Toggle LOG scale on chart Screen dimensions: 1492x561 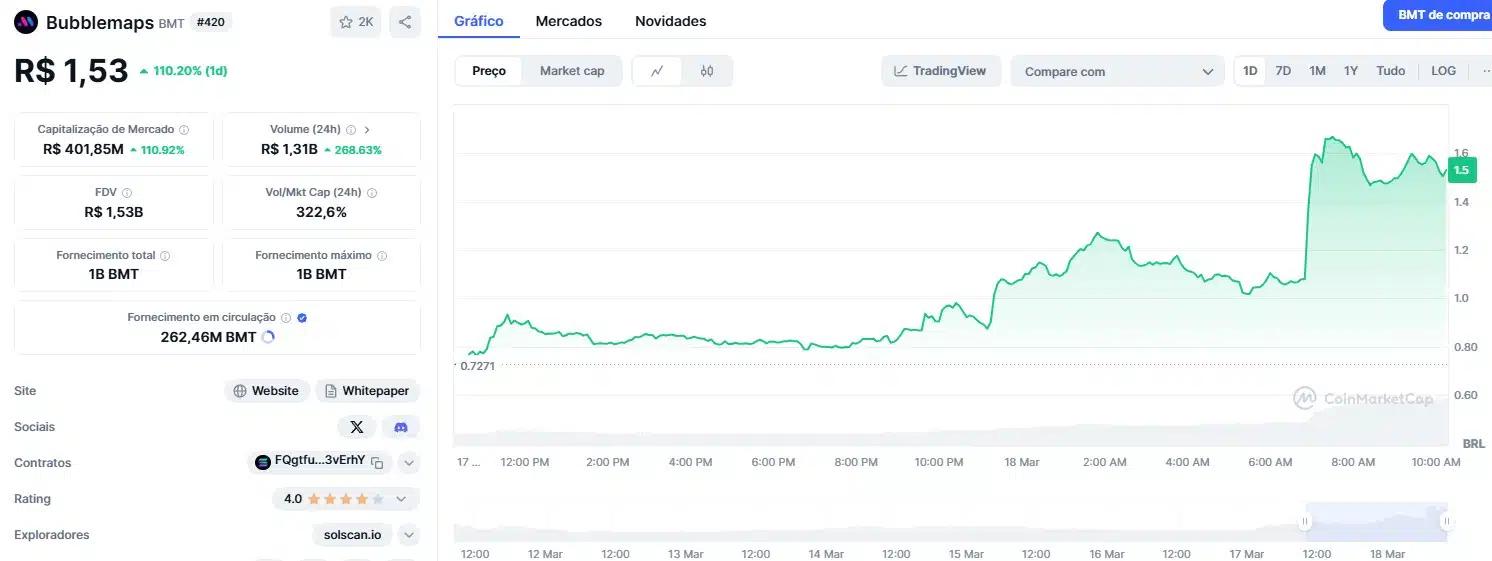1443,71
